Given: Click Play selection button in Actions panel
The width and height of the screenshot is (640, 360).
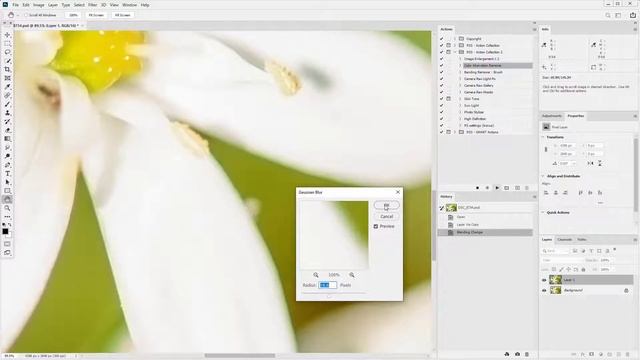Looking at the screenshot, I should click(497, 188).
